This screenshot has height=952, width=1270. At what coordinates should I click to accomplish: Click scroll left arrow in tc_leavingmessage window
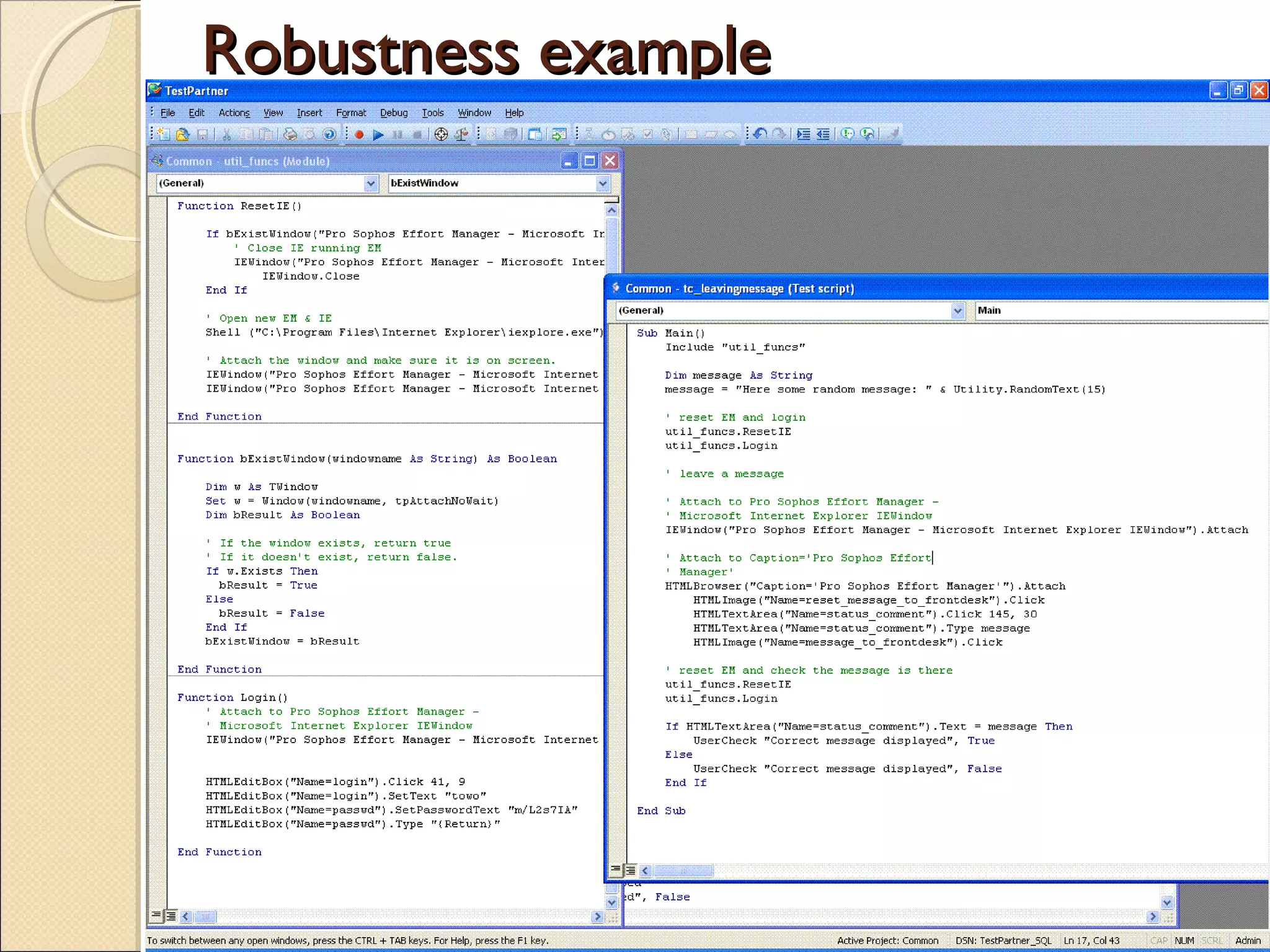pos(646,870)
